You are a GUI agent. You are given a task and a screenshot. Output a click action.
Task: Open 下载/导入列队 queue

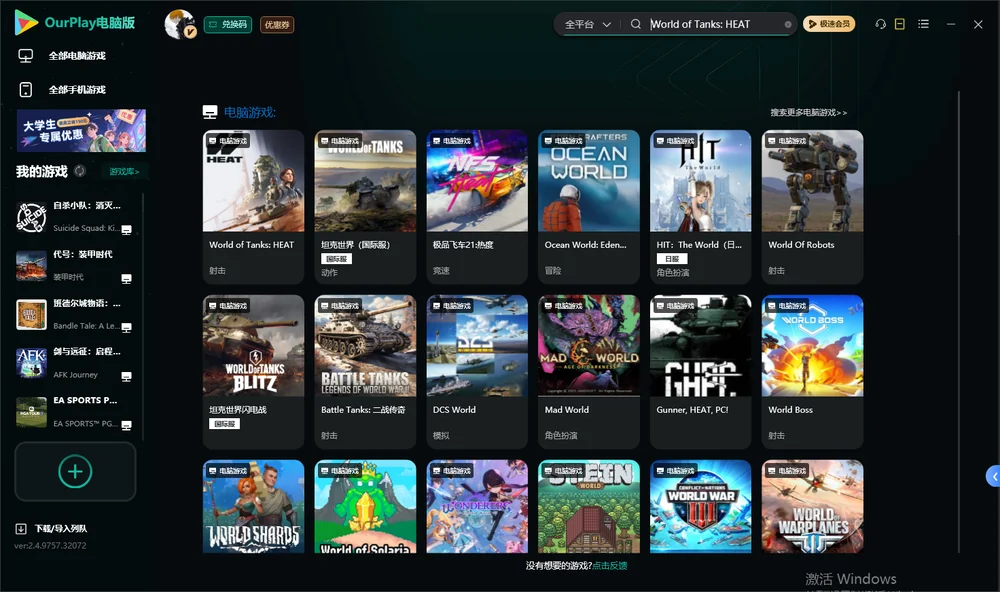61,529
